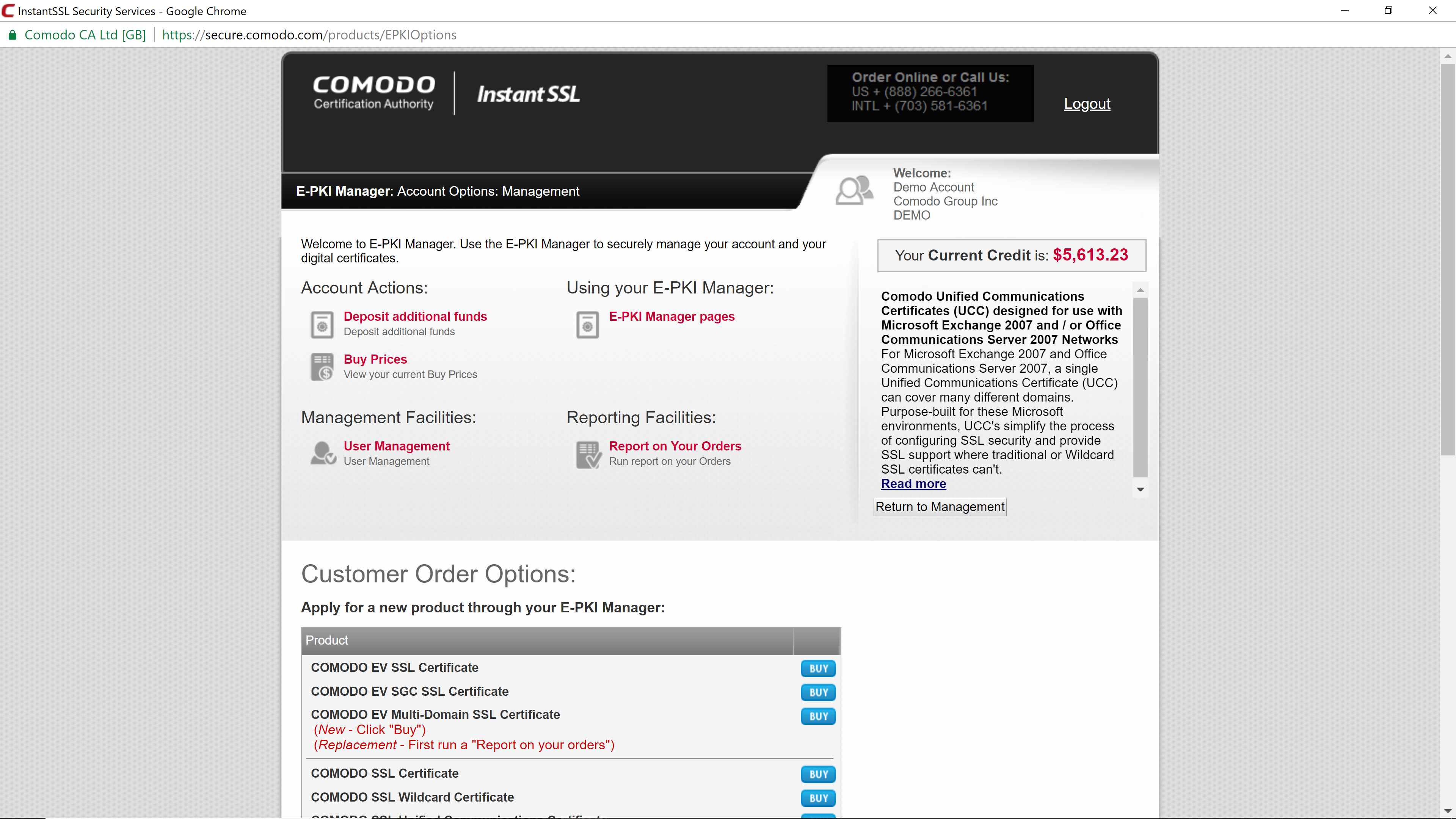This screenshot has height=819, width=1456.
Task: Click the page vertical scrollbar thumb
Action: click(1448, 259)
